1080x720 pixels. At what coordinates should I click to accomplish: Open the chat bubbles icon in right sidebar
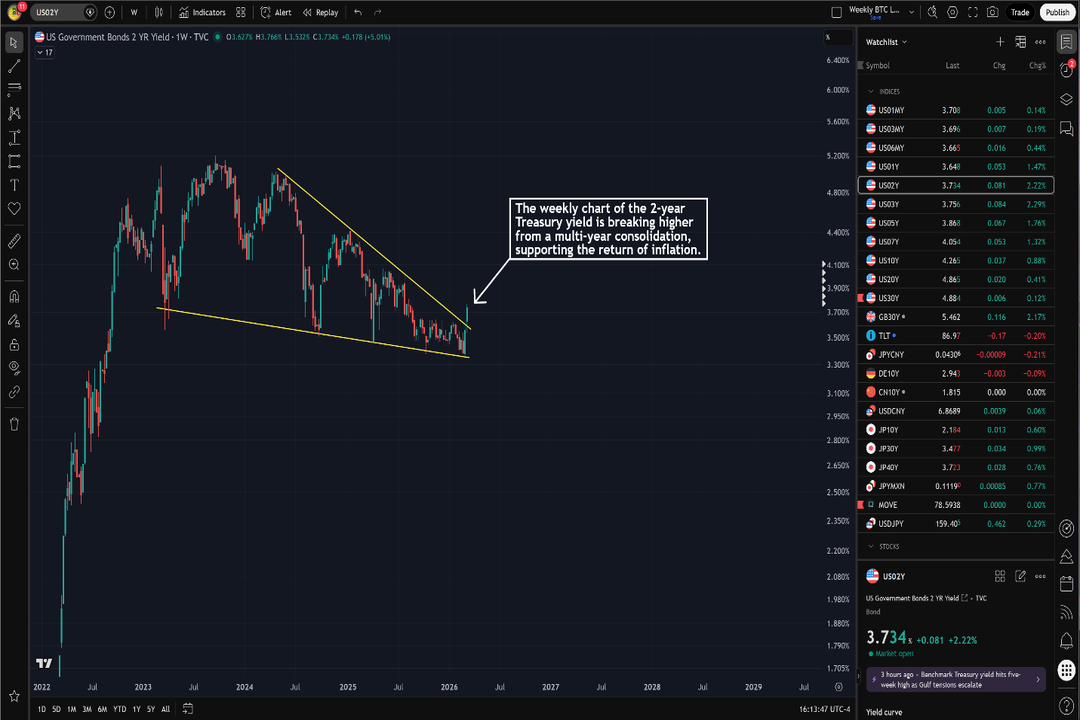pyautogui.click(x=1066, y=128)
